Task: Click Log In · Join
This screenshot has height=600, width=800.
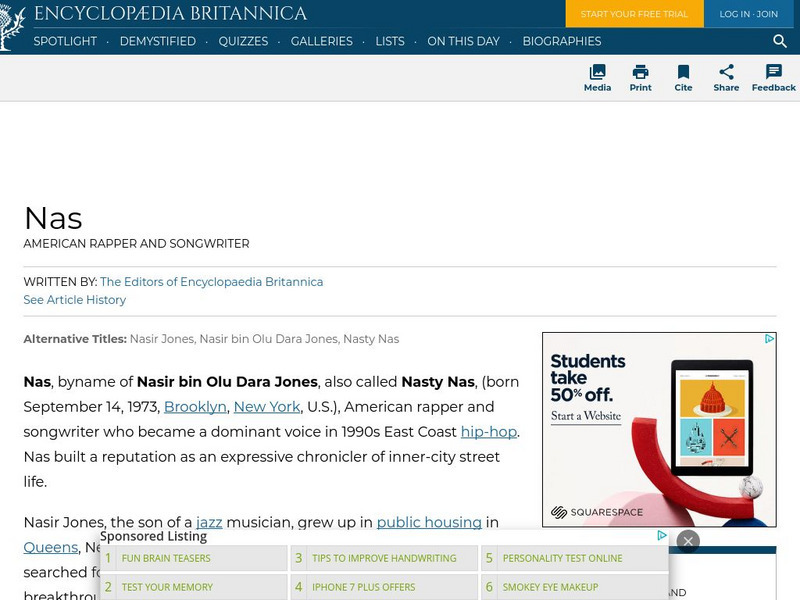Action: 748,14
